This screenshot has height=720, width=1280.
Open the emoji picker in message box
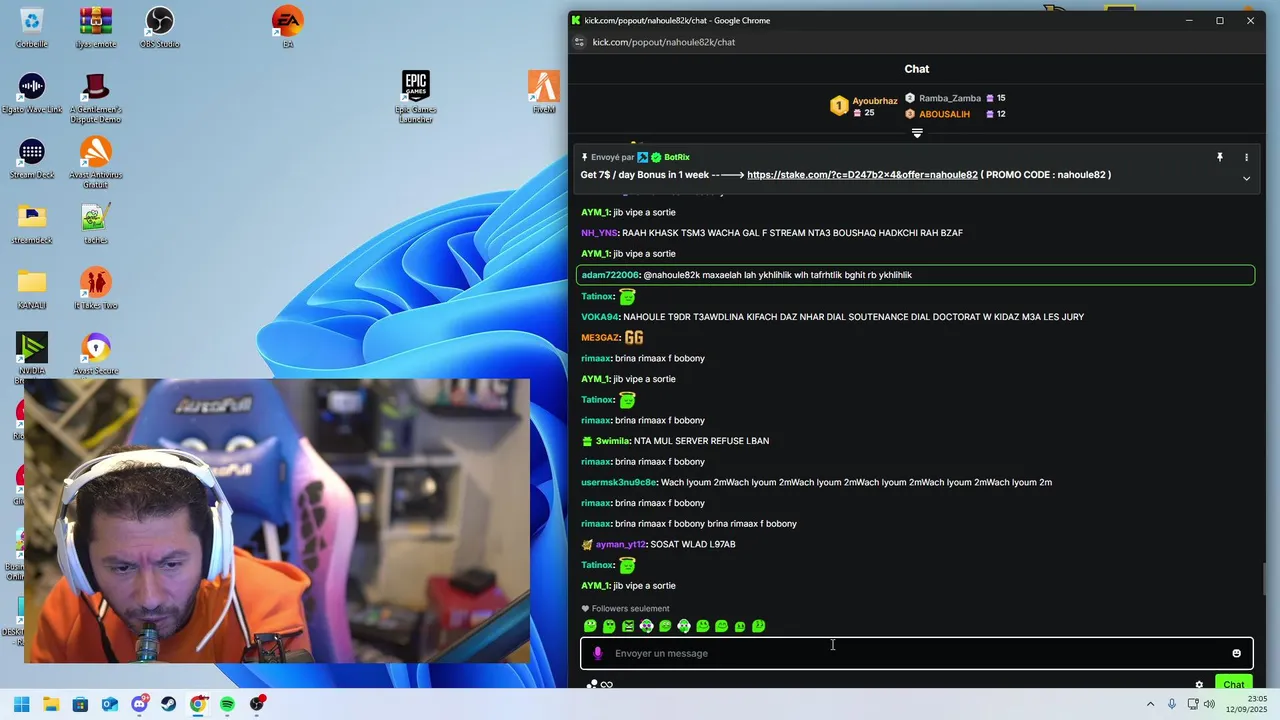pos(1236,653)
